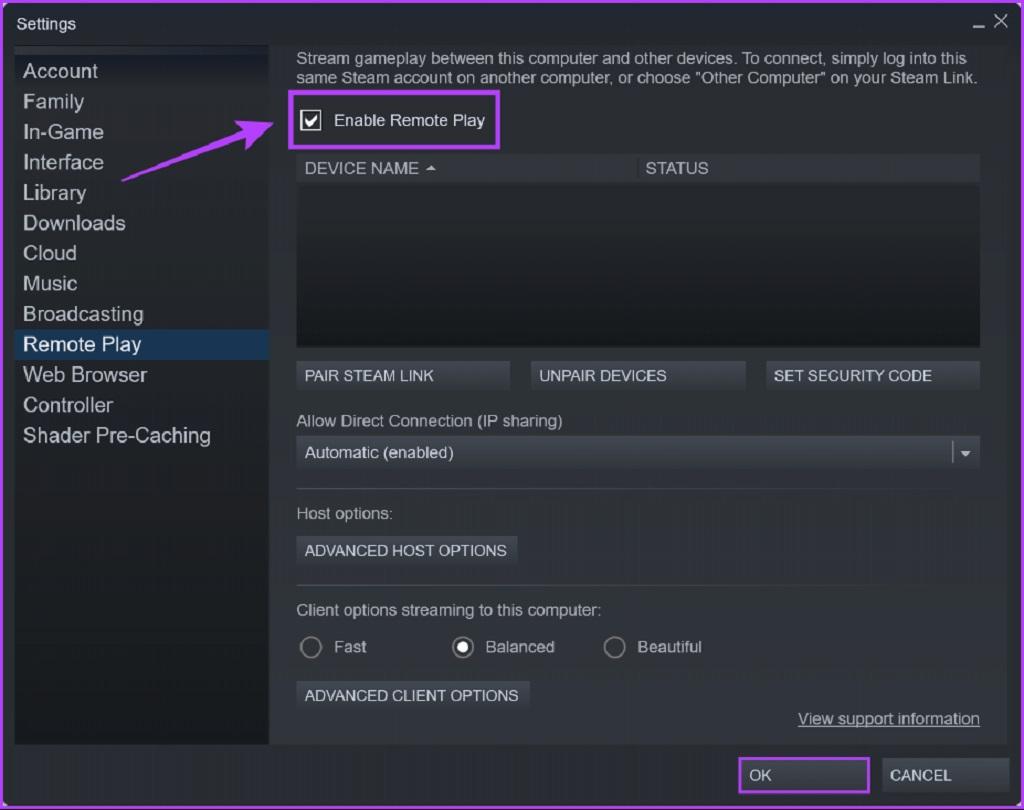The width and height of the screenshot is (1024, 810).
Task: Discard changes with the CANCEL button
Action: (x=945, y=775)
